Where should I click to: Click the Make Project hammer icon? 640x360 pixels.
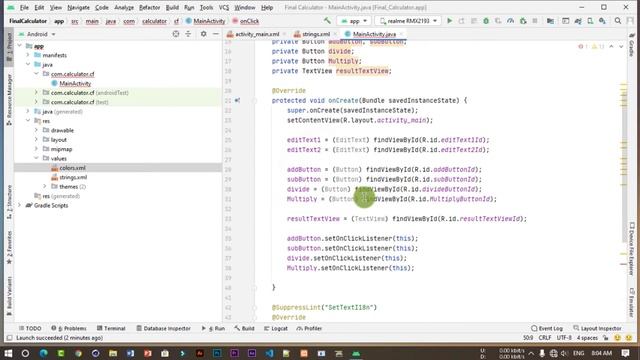click(327, 20)
